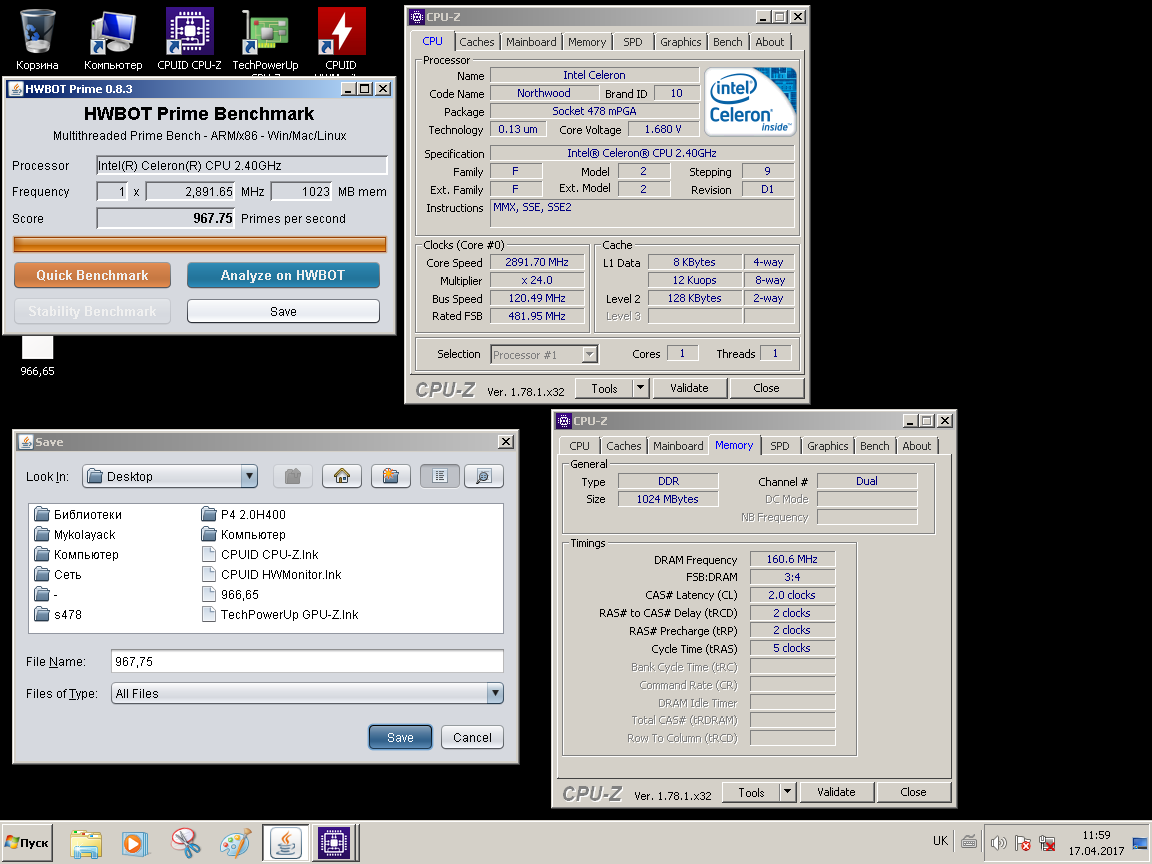1152x864 pixels.
Task: Open the Snipping Tool from the taskbar
Action: 185,843
